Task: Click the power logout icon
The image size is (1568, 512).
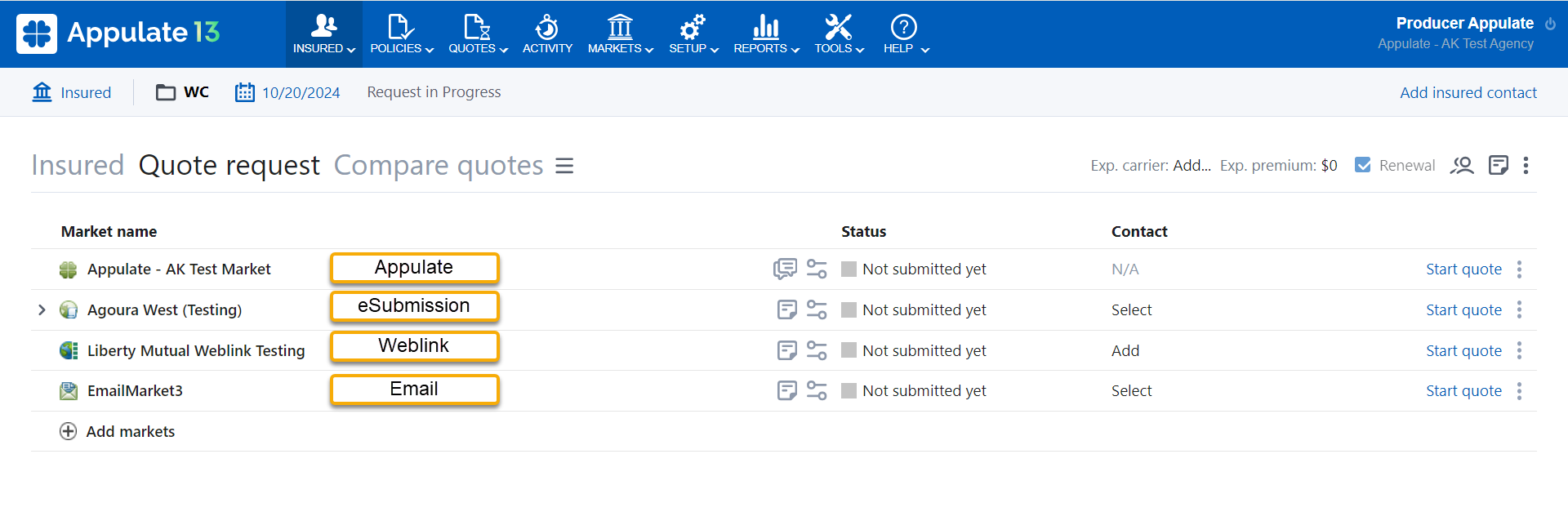Action: click(1550, 24)
